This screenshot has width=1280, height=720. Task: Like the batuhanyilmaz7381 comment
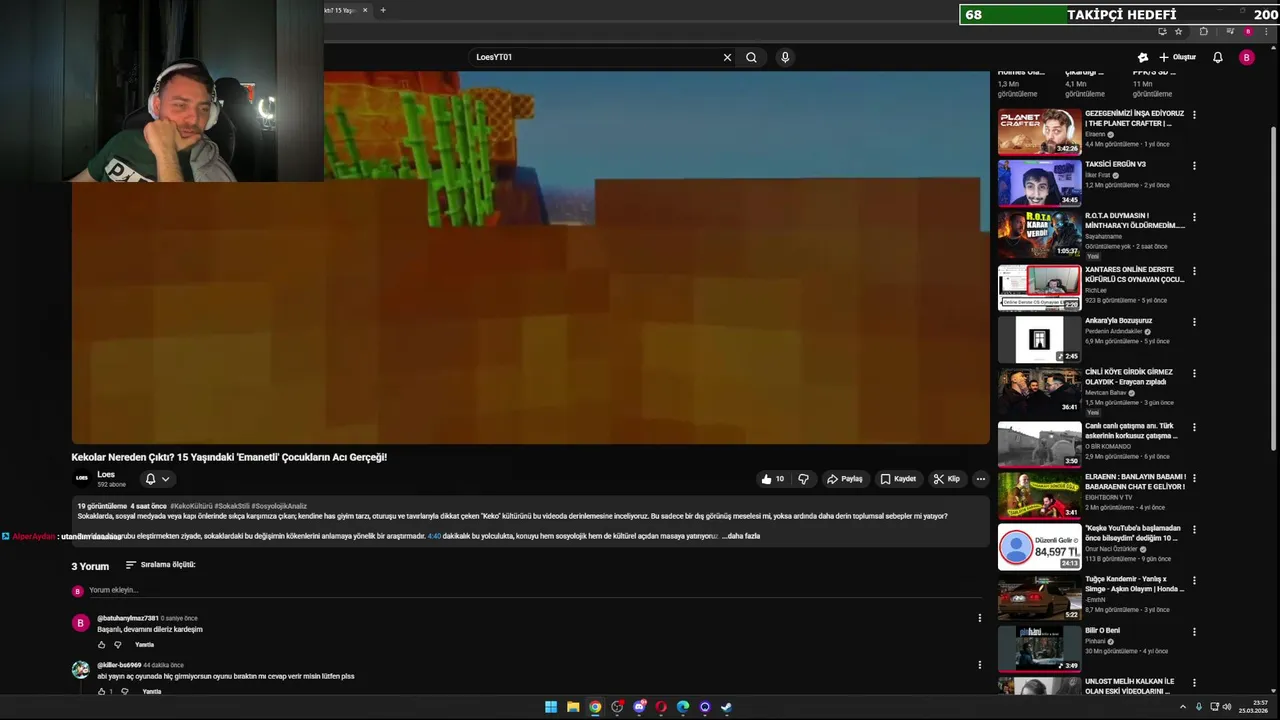coord(101,645)
